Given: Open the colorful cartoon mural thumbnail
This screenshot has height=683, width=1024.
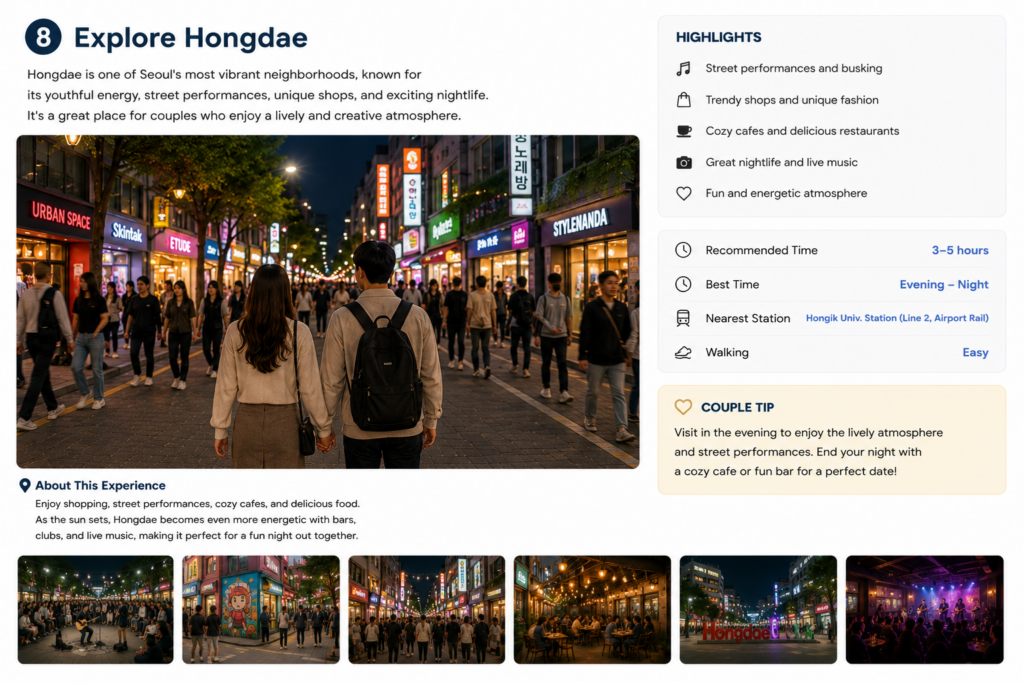Looking at the screenshot, I should (x=261, y=610).
